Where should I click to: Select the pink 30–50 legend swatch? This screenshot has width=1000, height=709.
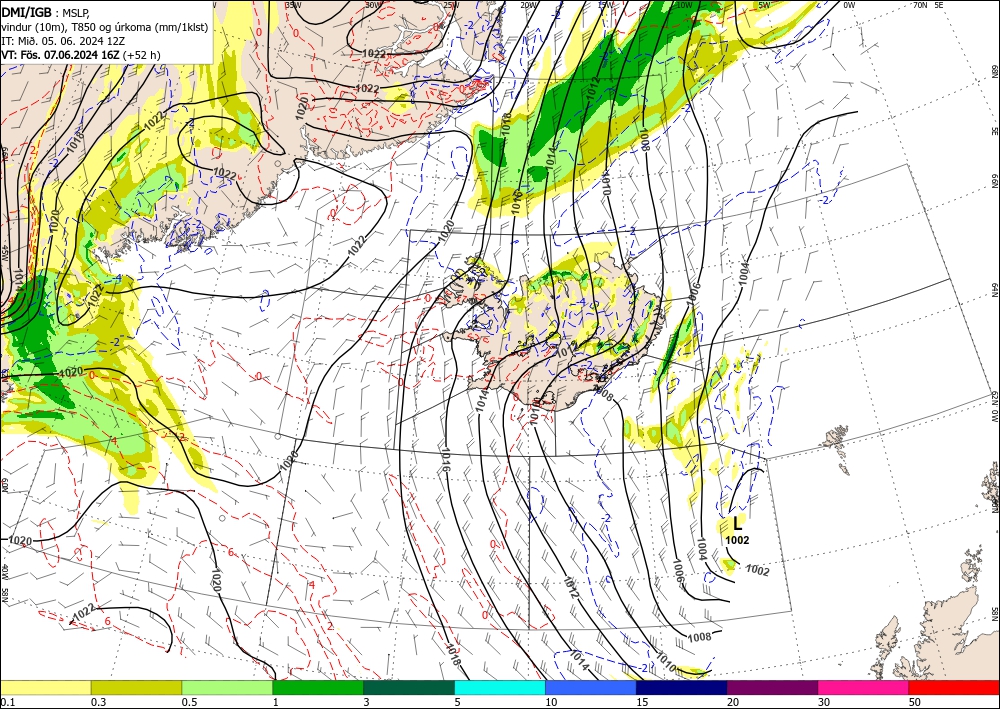click(864, 687)
